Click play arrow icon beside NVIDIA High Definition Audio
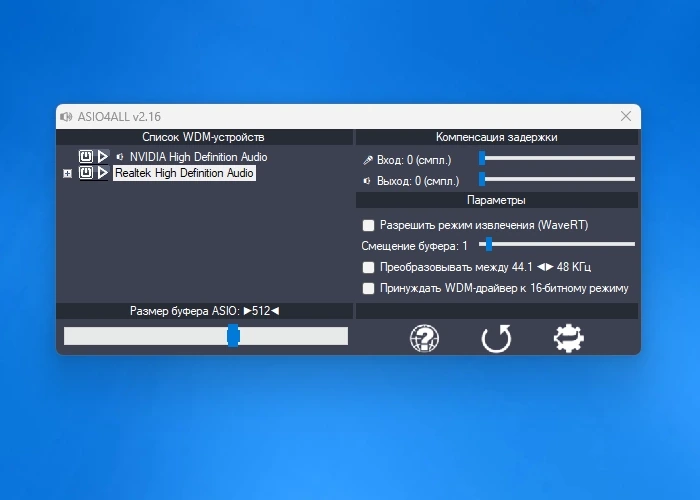The width and height of the screenshot is (700, 500). coord(103,156)
